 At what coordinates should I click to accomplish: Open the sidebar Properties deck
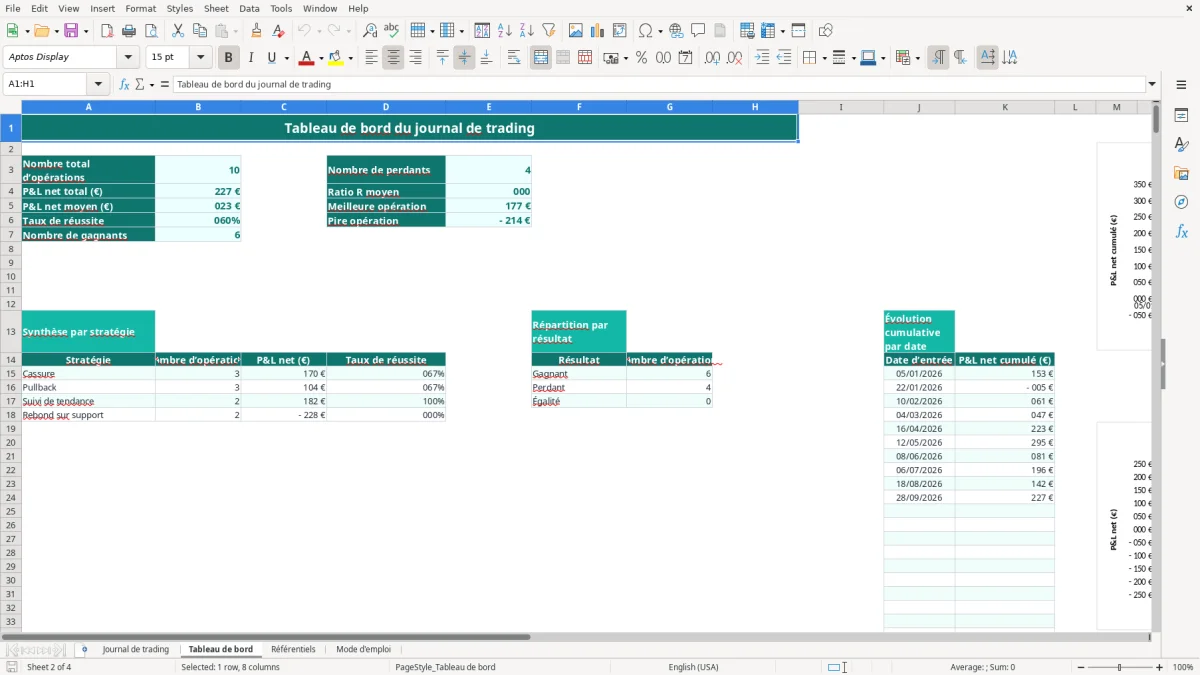click(x=1181, y=115)
